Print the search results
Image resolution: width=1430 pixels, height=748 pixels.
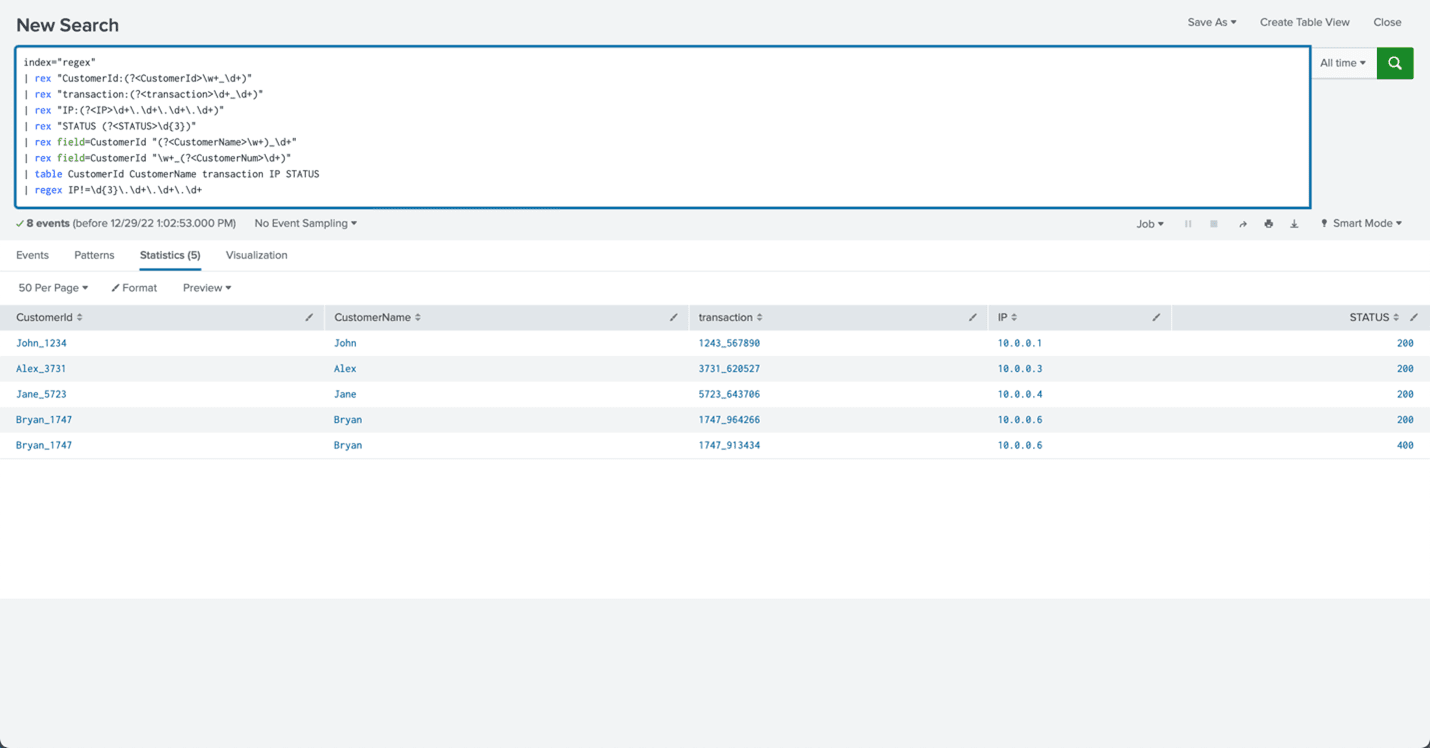[x=1268, y=224]
